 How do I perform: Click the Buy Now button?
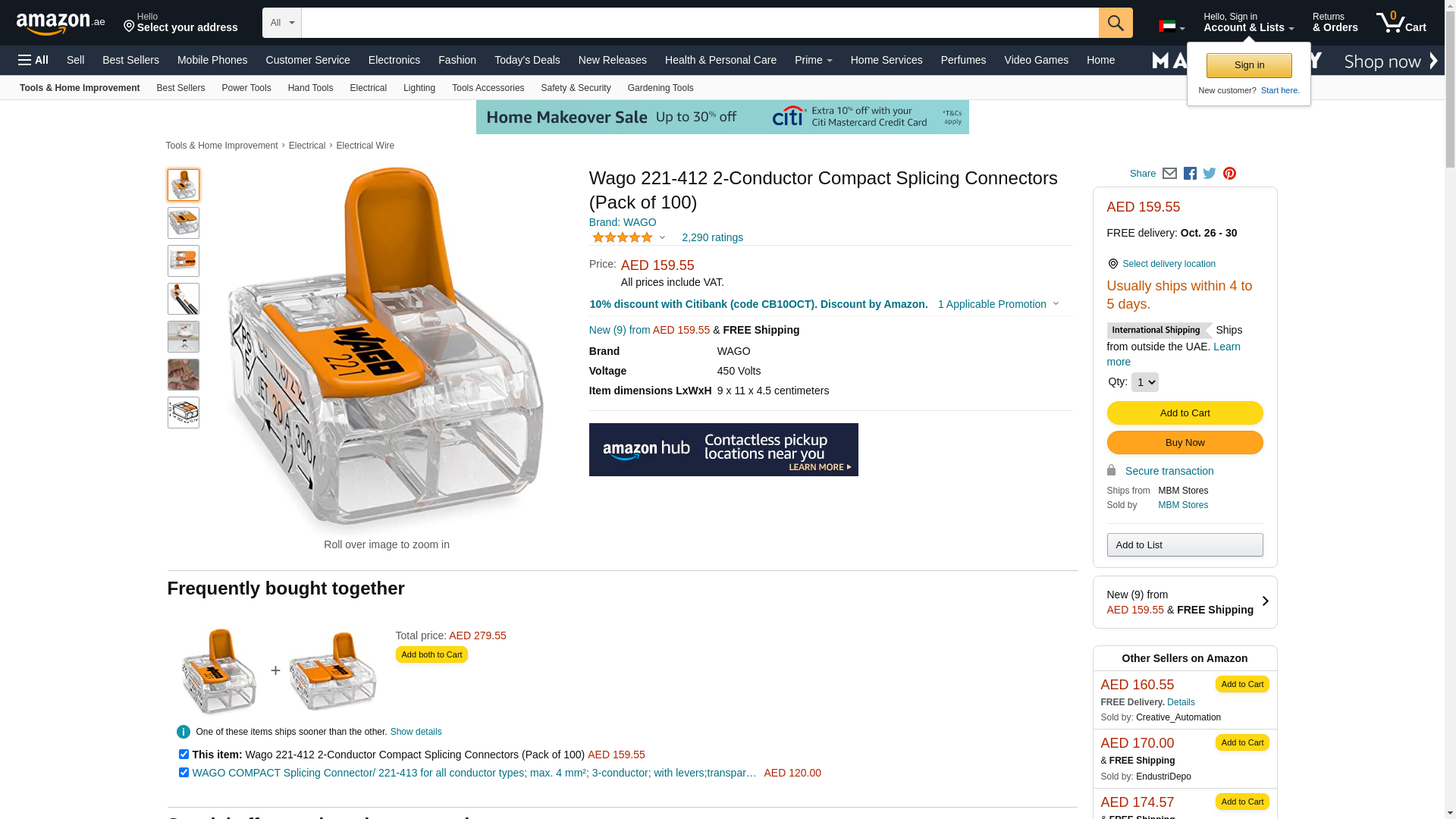tap(1185, 443)
